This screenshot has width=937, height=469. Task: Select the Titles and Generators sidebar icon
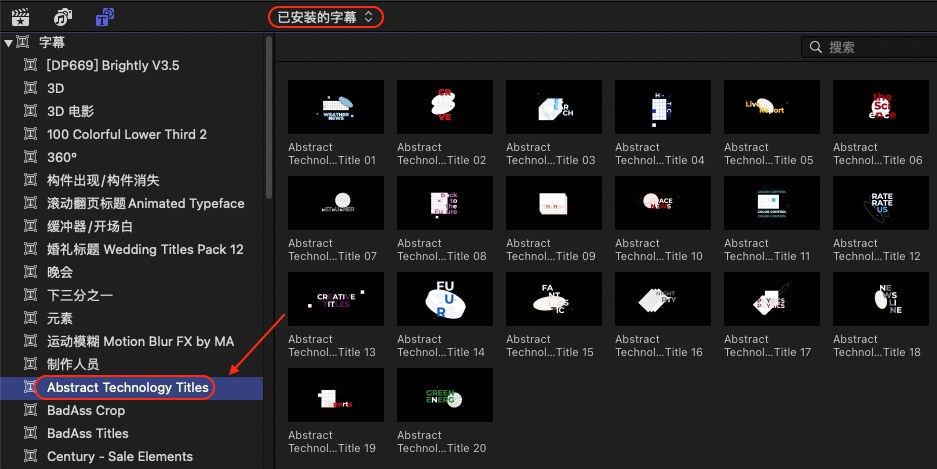(x=105, y=17)
